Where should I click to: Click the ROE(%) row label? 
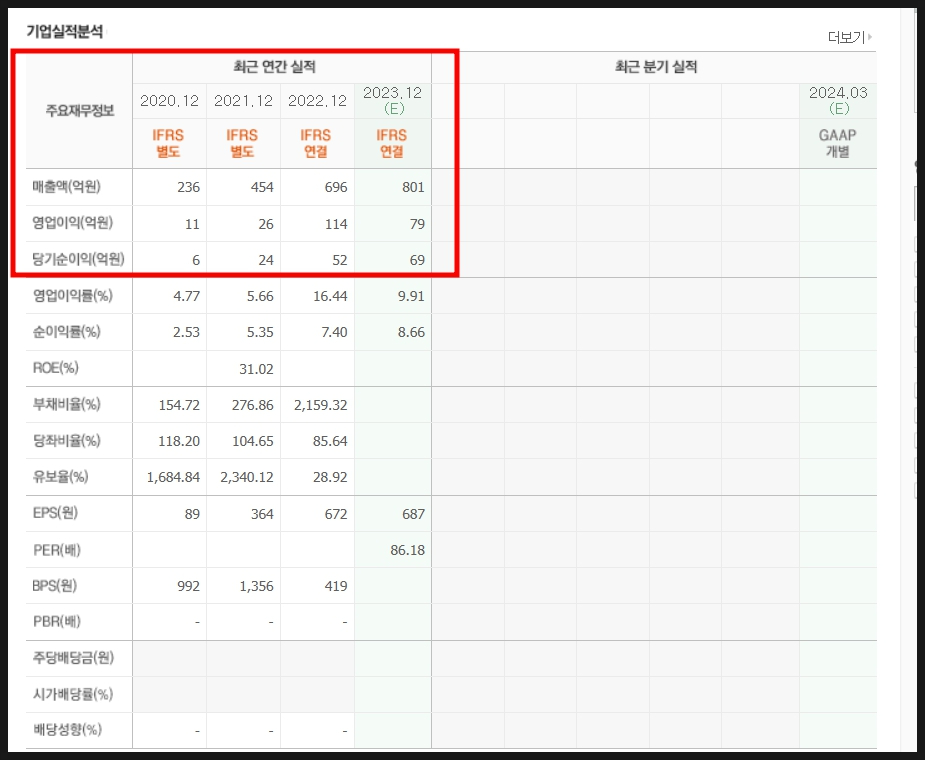pyautogui.click(x=55, y=368)
